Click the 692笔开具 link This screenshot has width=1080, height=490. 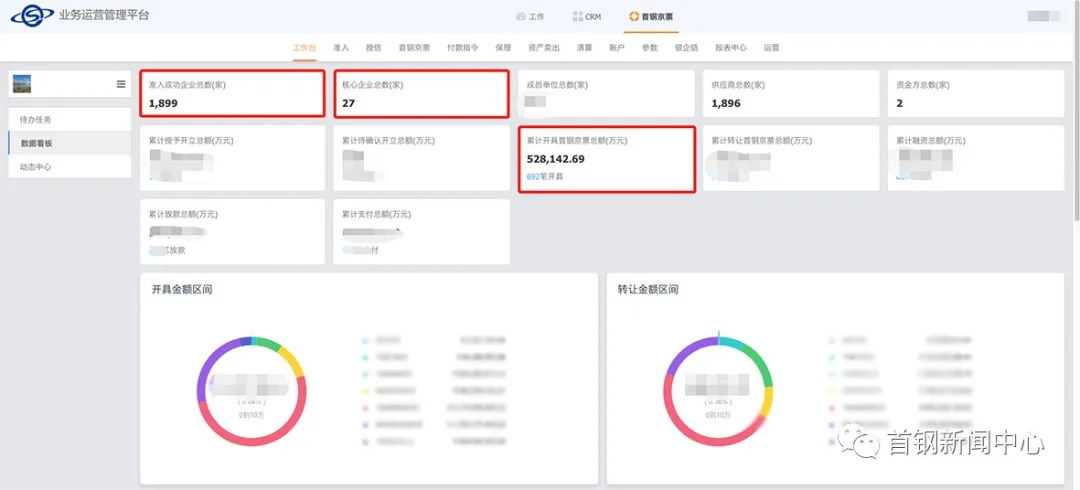coord(545,176)
